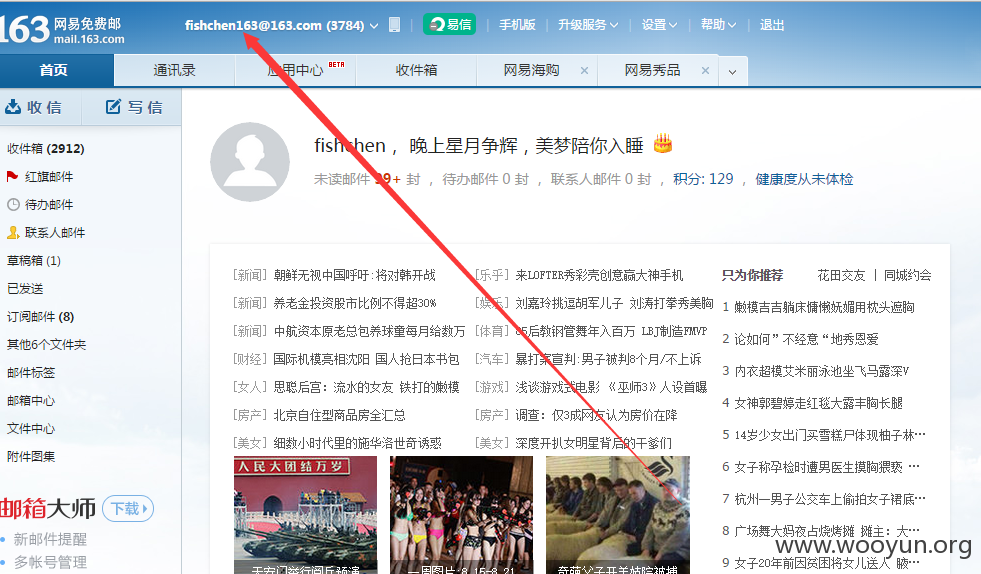Expand 其他6个文件夹
The height and width of the screenshot is (574, 981).
coord(46,344)
